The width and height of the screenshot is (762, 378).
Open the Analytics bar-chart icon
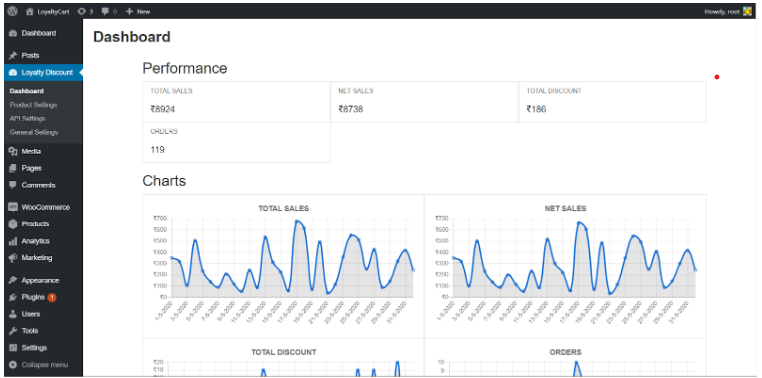13,241
